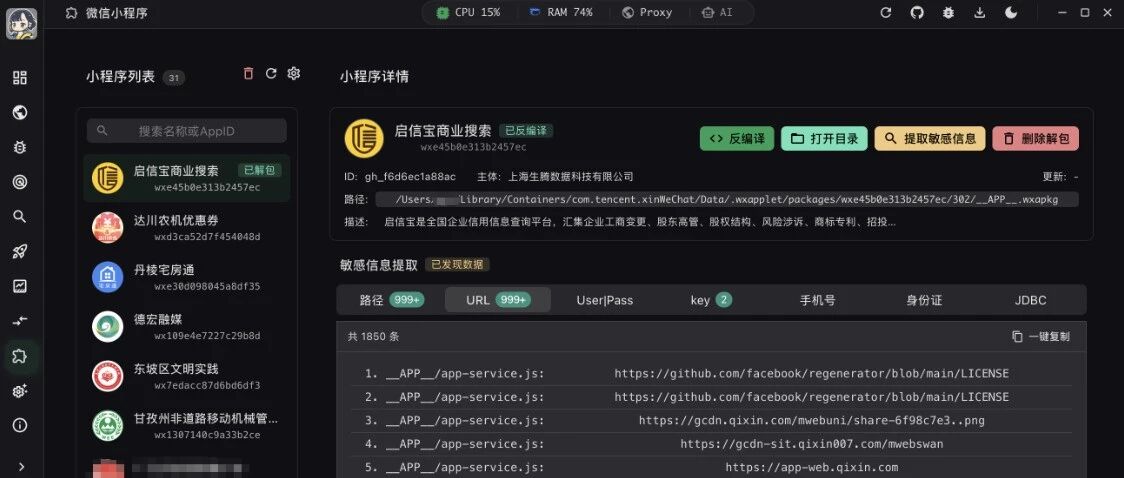Open the info circle icon in sidebar
The width and height of the screenshot is (1124, 478).
click(x=20, y=425)
